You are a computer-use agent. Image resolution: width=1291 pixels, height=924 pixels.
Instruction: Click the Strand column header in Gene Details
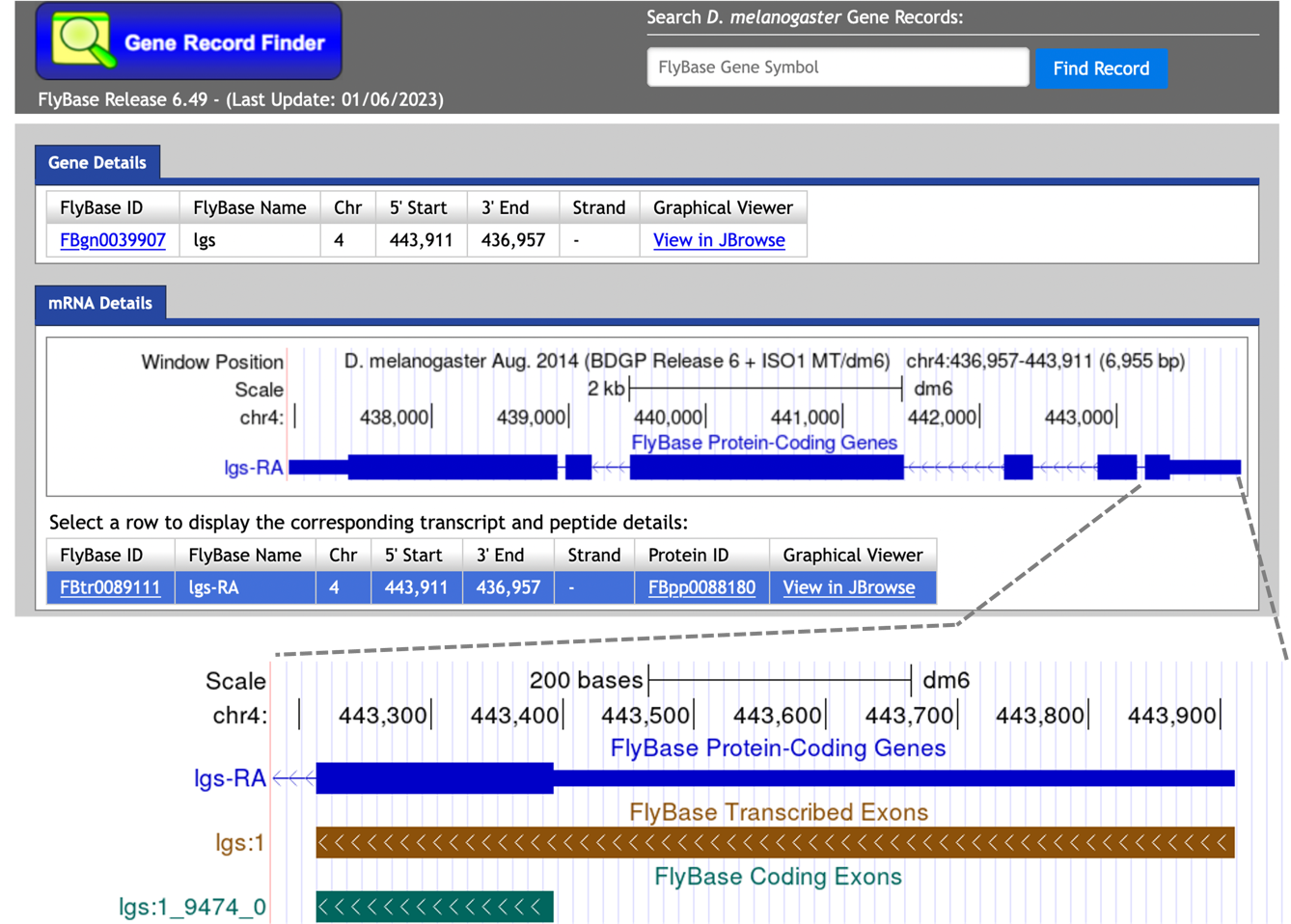tap(598, 207)
